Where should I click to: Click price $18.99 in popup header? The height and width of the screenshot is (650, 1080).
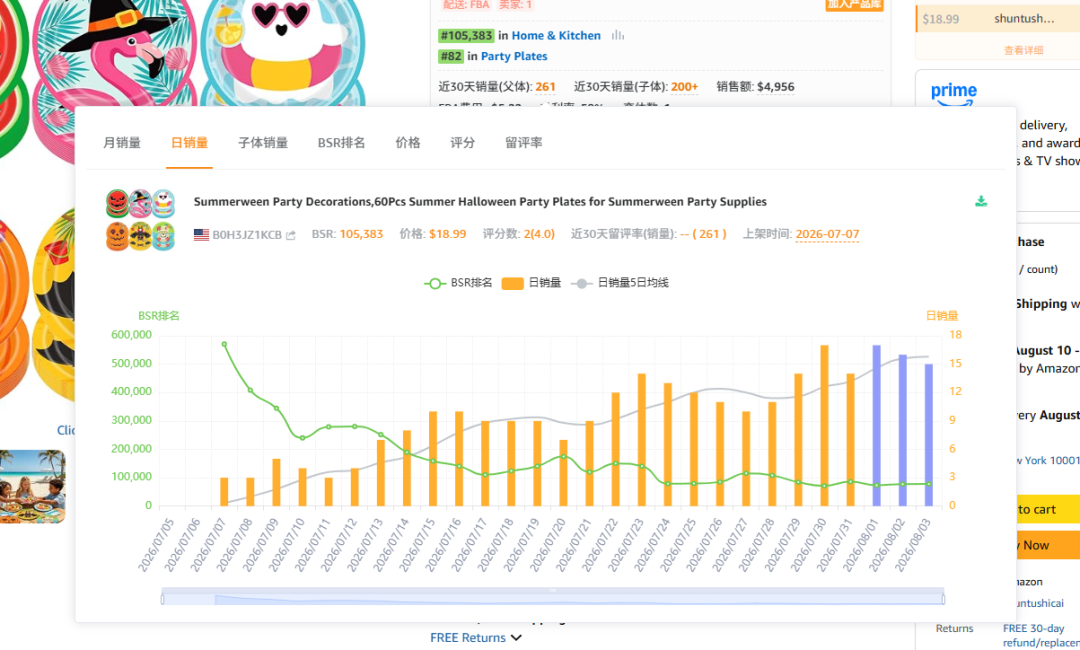448,234
